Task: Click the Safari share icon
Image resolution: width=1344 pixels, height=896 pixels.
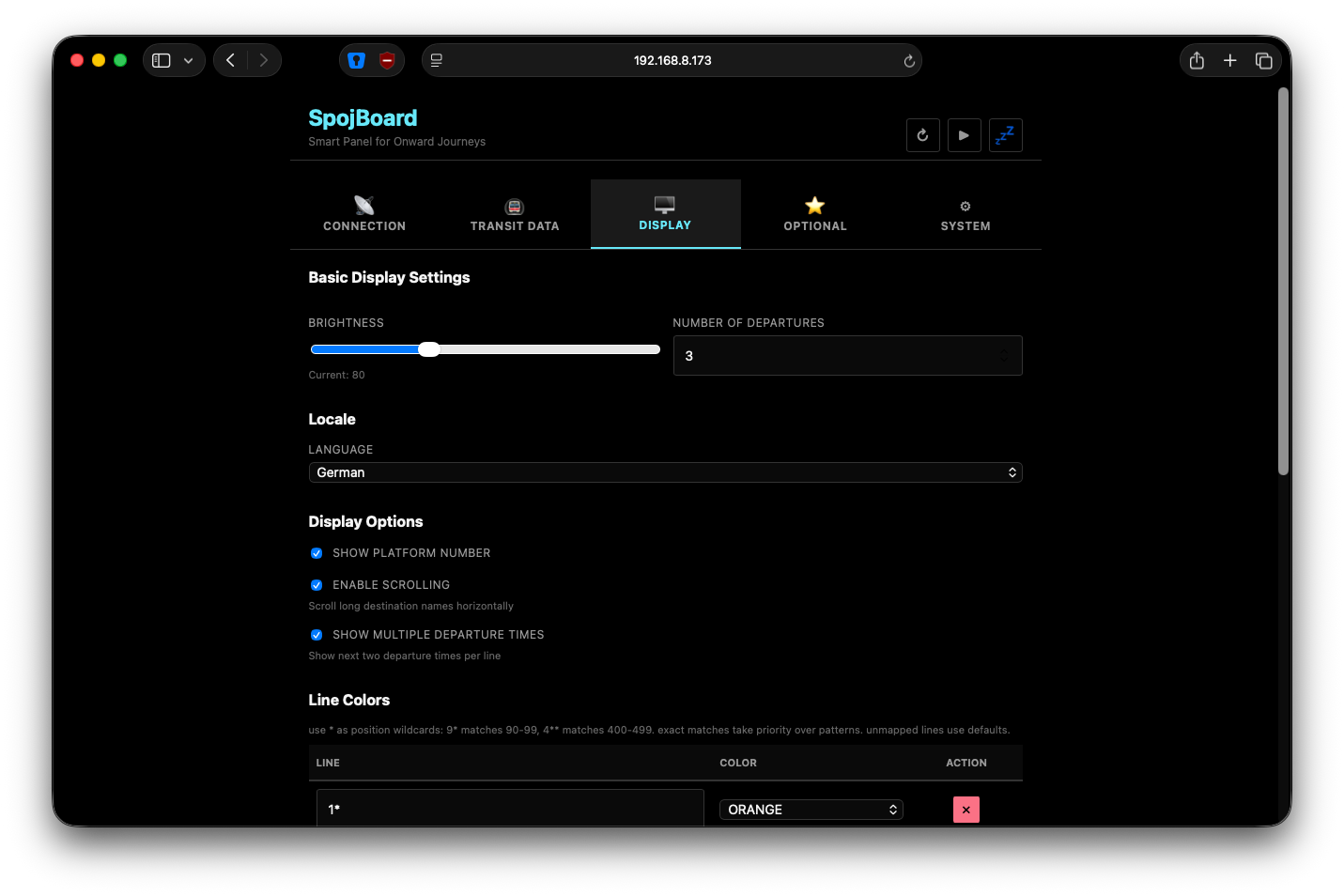Action: (x=1197, y=60)
